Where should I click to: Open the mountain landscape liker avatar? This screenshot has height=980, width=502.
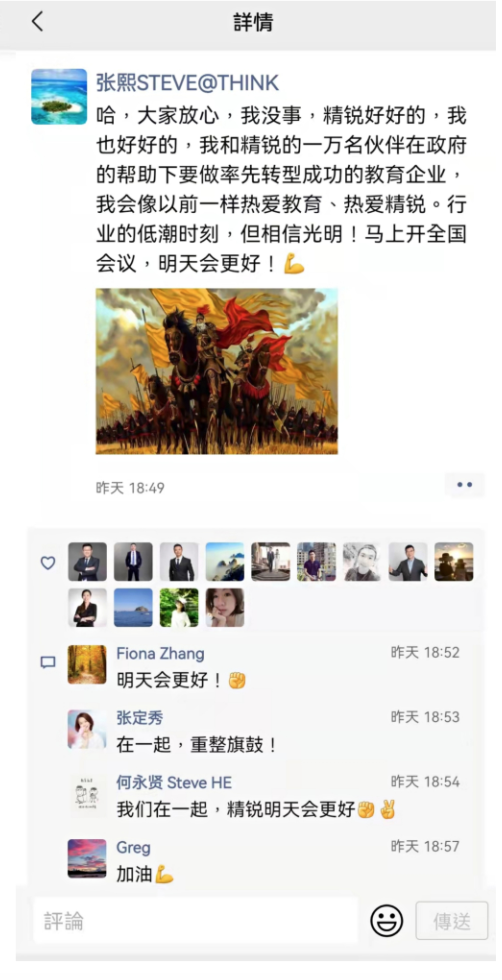(225, 562)
